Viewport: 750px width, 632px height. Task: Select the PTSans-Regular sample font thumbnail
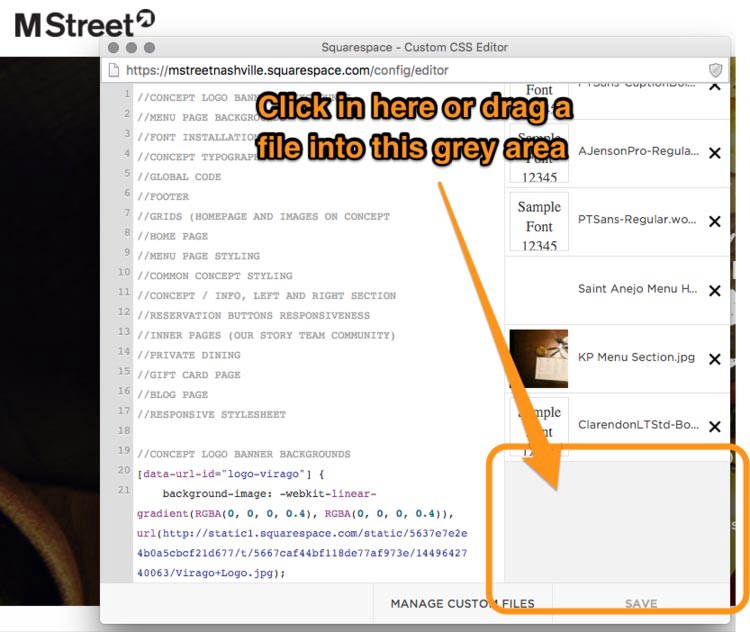pyautogui.click(x=539, y=222)
